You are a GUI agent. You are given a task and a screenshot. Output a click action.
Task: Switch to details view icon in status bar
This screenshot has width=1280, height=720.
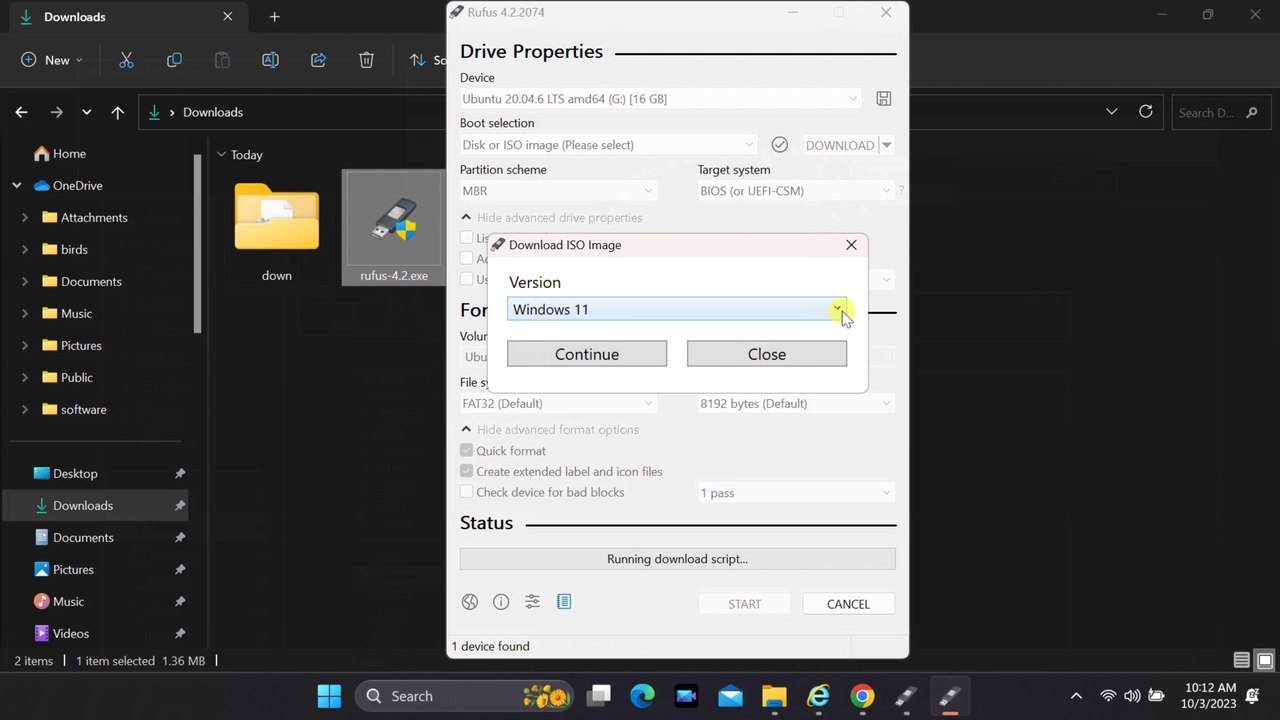coord(1241,660)
